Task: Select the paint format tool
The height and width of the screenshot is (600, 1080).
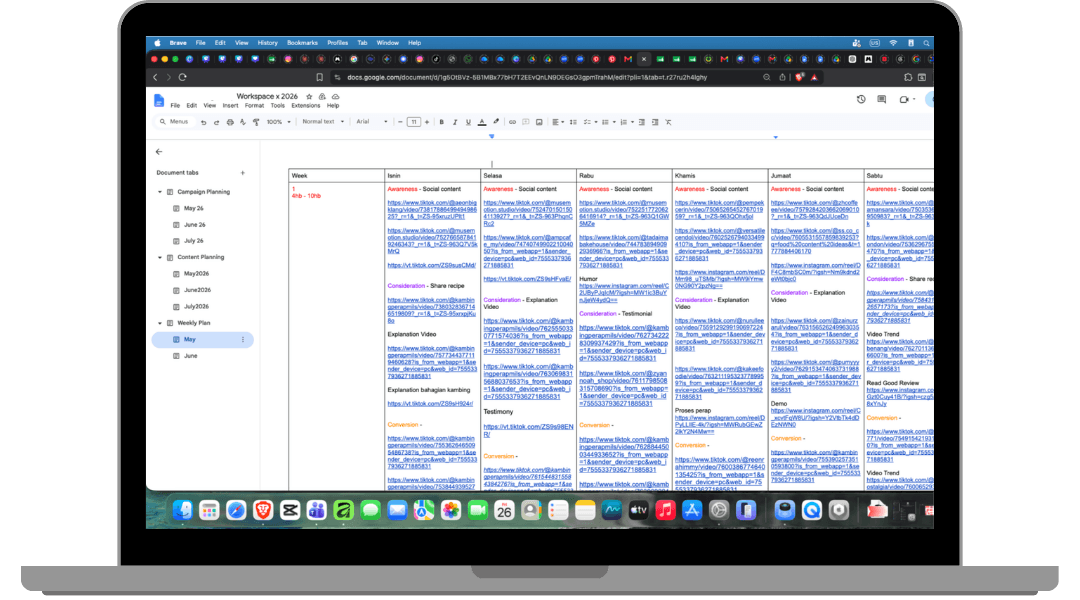Action: pyautogui.click(x=256, y=122)
